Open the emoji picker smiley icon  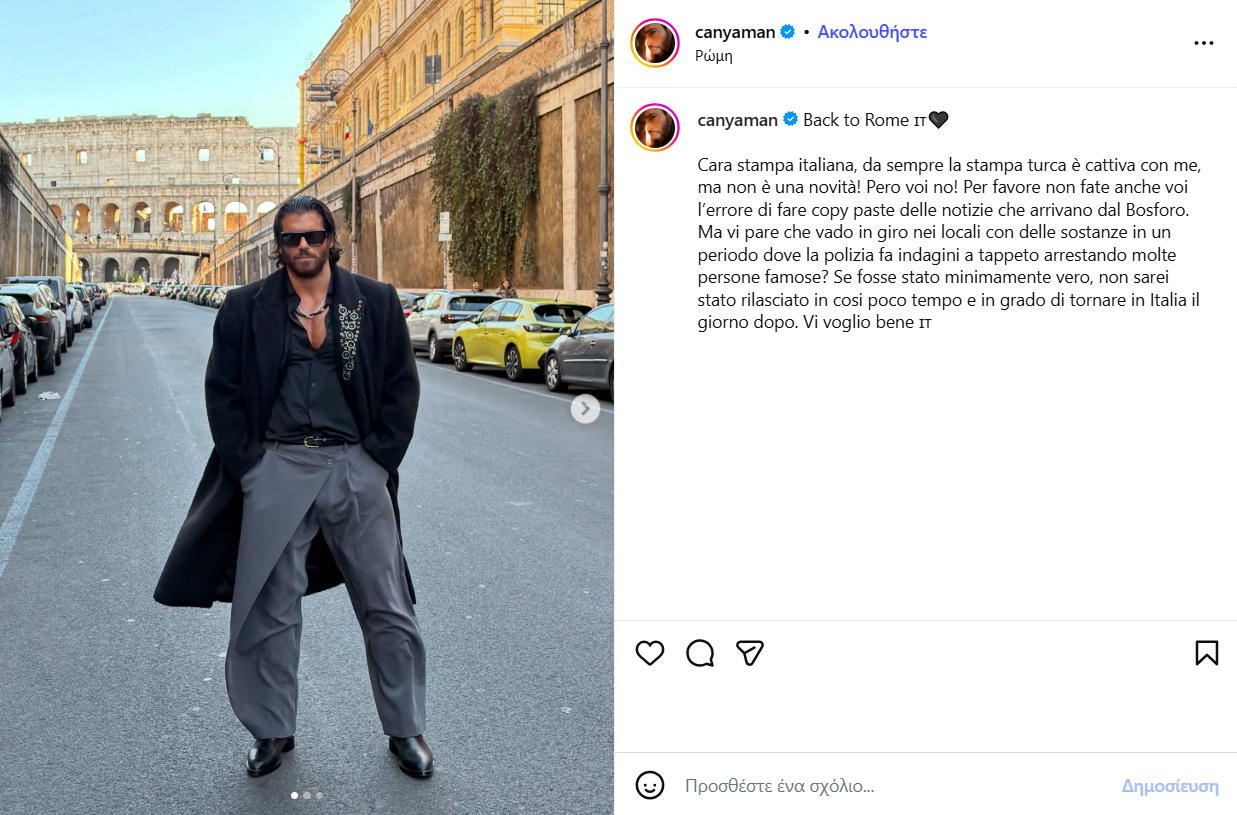click(650, 785)
